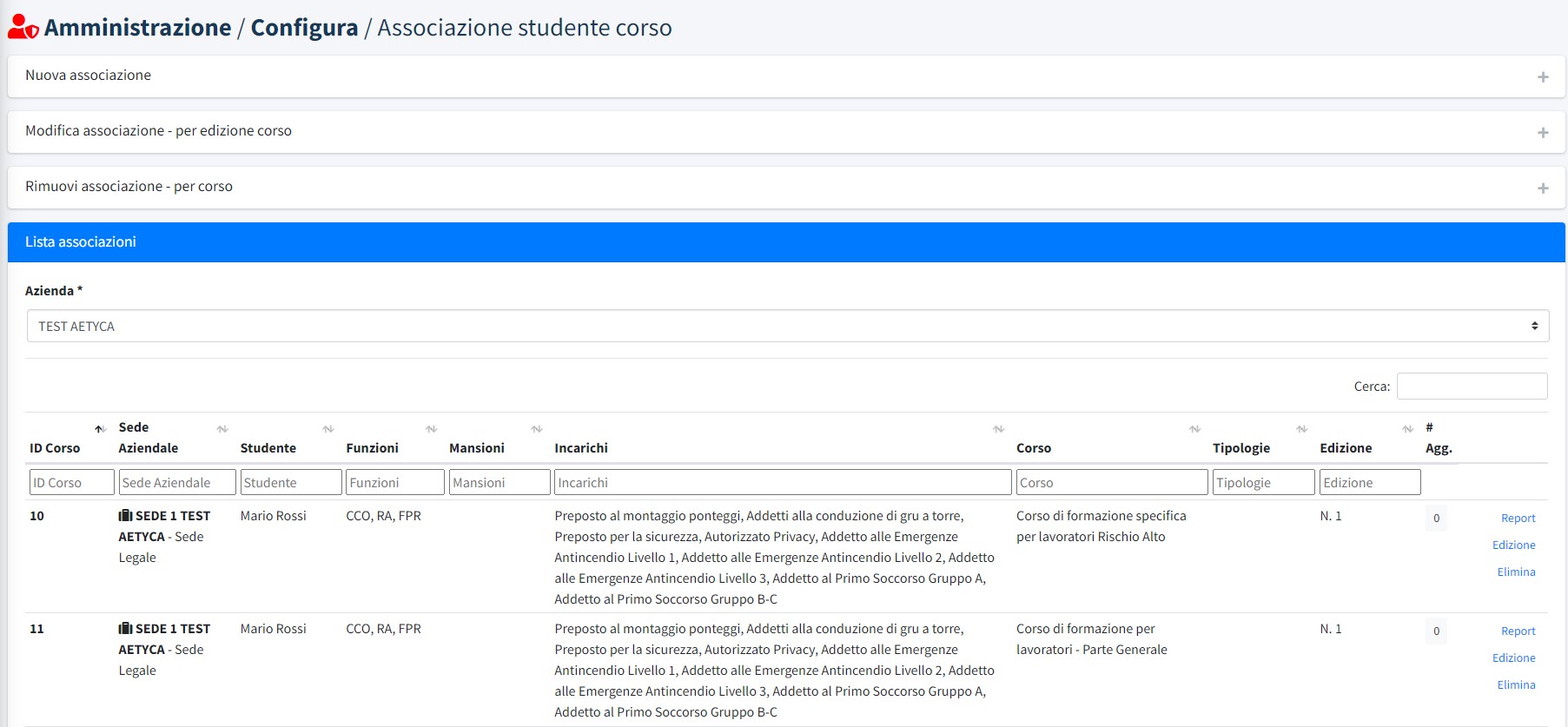Viewport: 1568px width, 727px height.
Task: Click the red user shield icon
Action: (23, 28)
